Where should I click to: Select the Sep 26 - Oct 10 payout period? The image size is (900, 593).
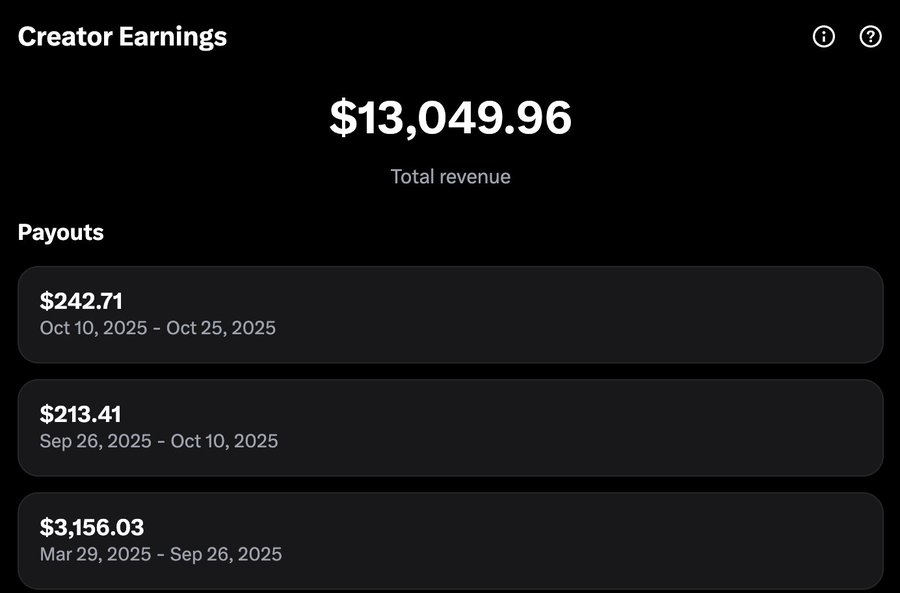click(158, 441)
